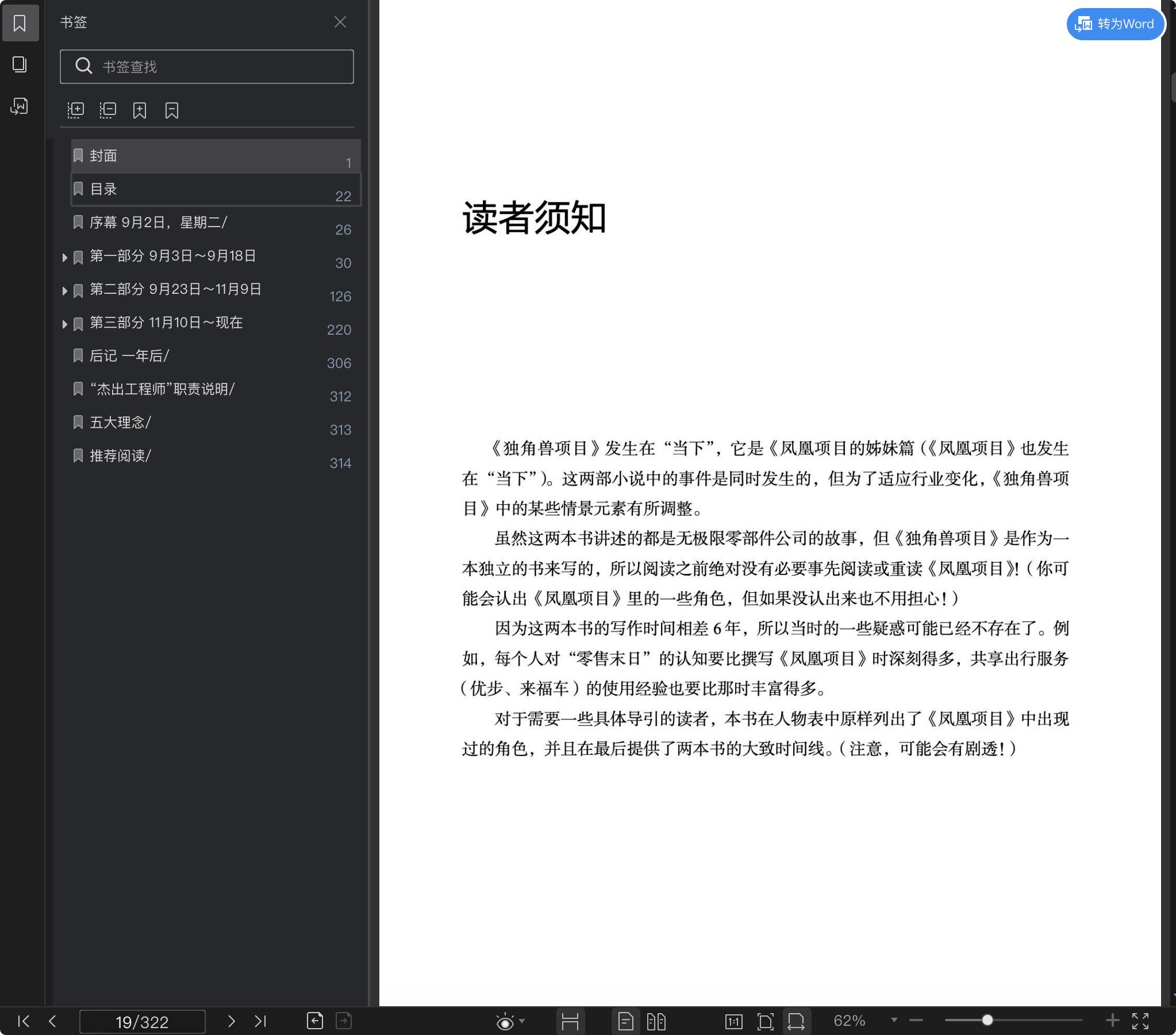Click the collapse all bookmarks icon

(x=107, y=110)
